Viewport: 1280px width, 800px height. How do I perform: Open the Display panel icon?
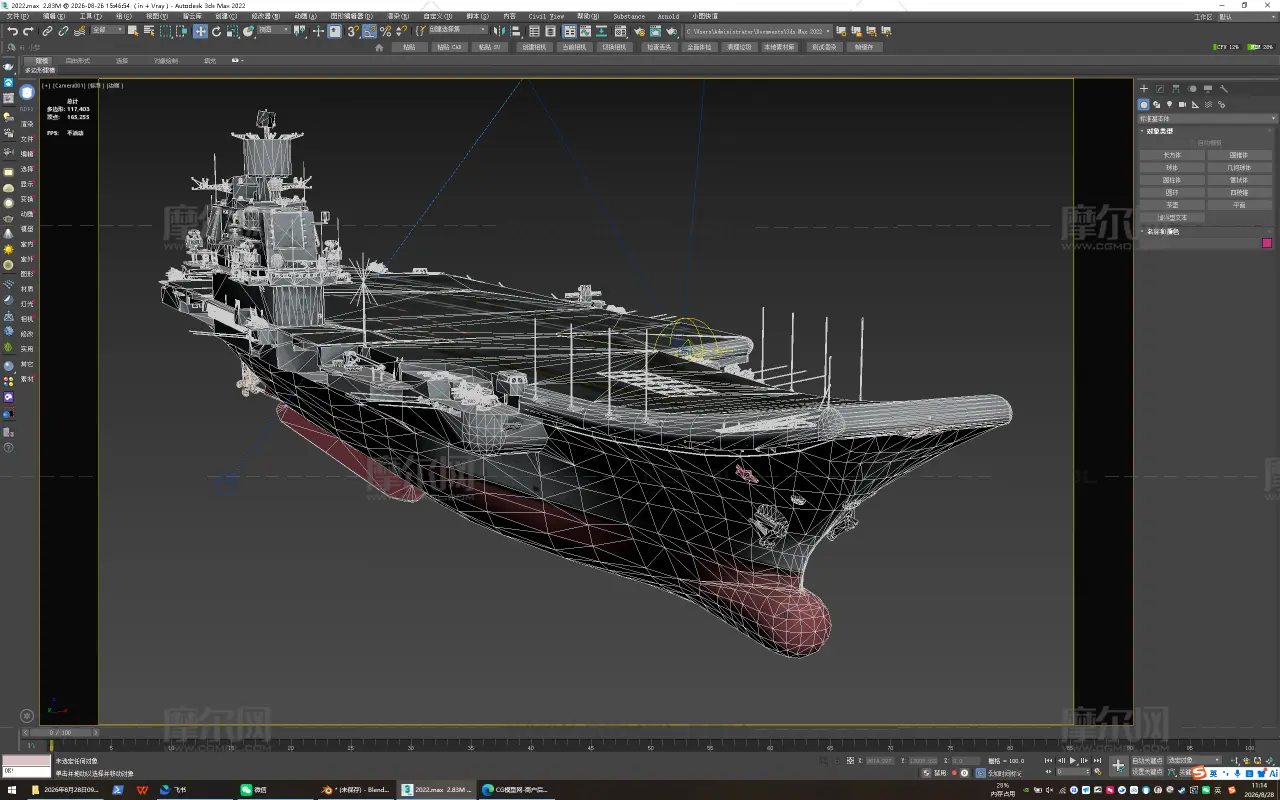pos(1208,89)
